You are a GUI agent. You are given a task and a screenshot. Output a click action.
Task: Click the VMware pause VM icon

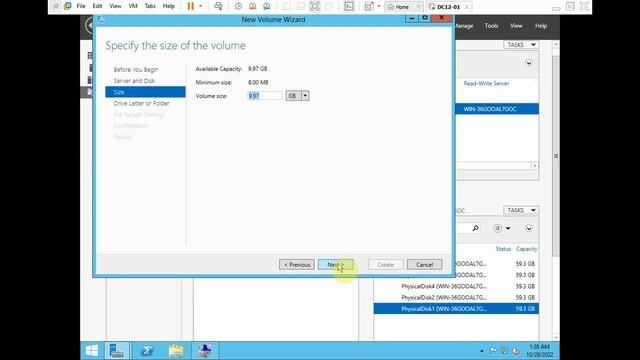tap(190, 6)
